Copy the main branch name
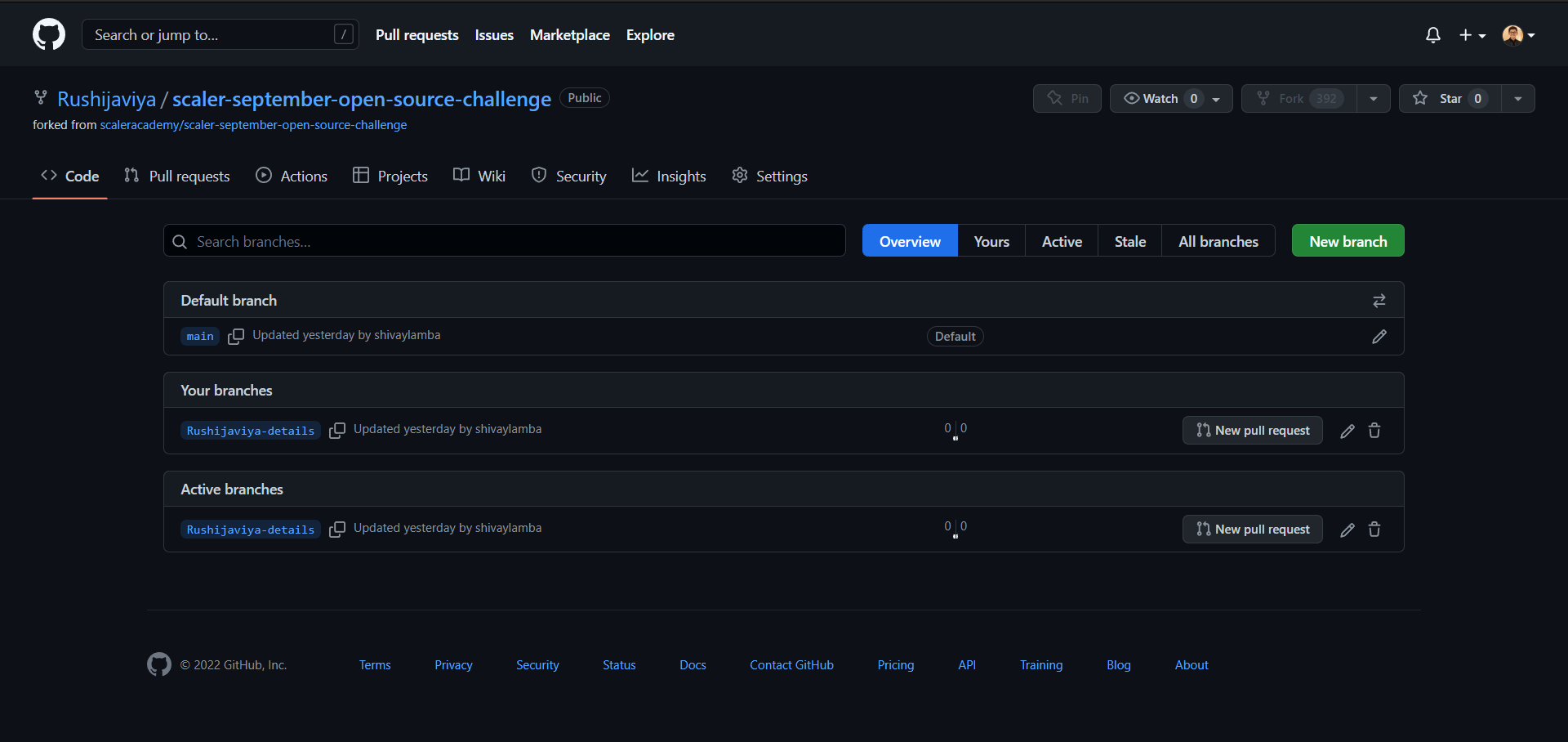 point(236,336)
